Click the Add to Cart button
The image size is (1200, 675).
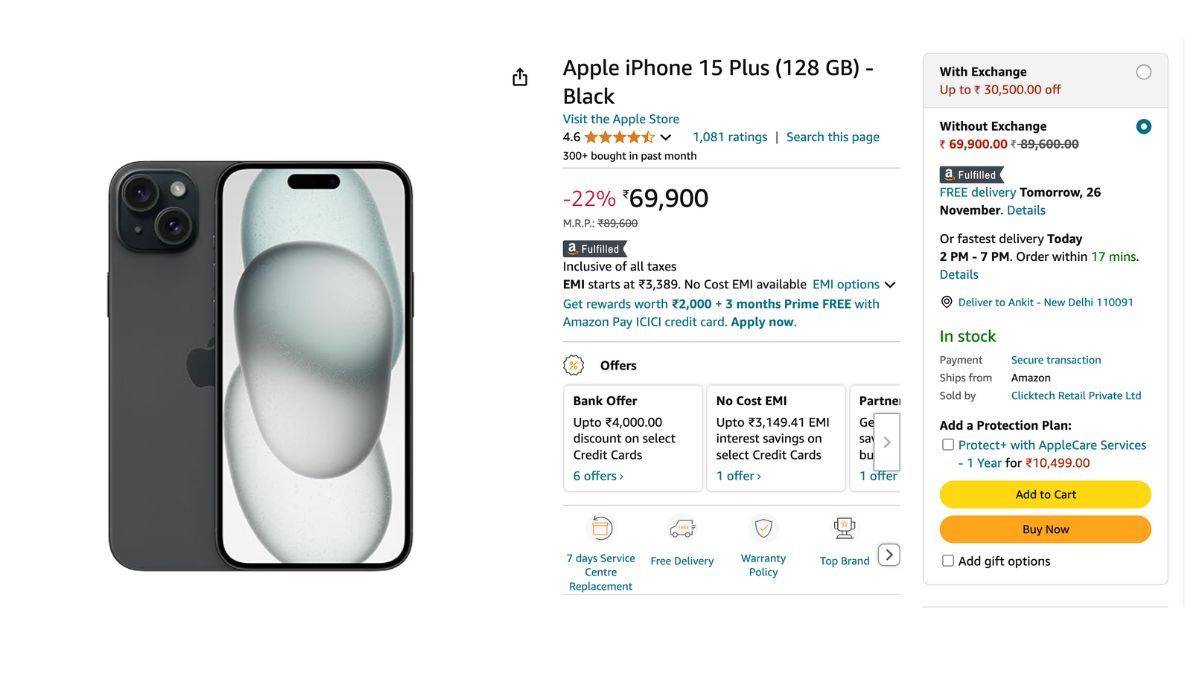pyautogui.click(x=1045, y=494)
